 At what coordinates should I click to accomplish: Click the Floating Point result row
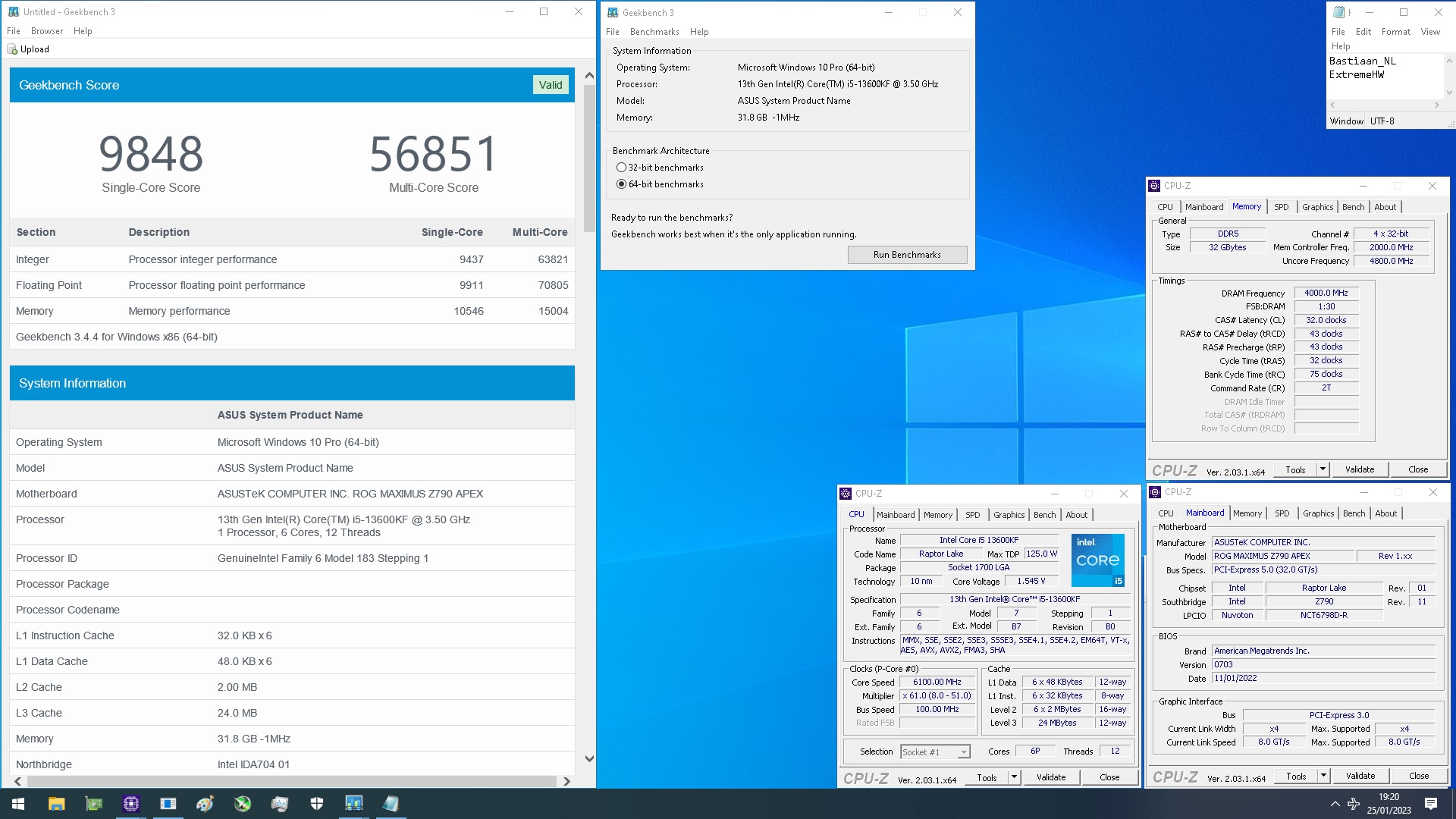coord(292,285)
